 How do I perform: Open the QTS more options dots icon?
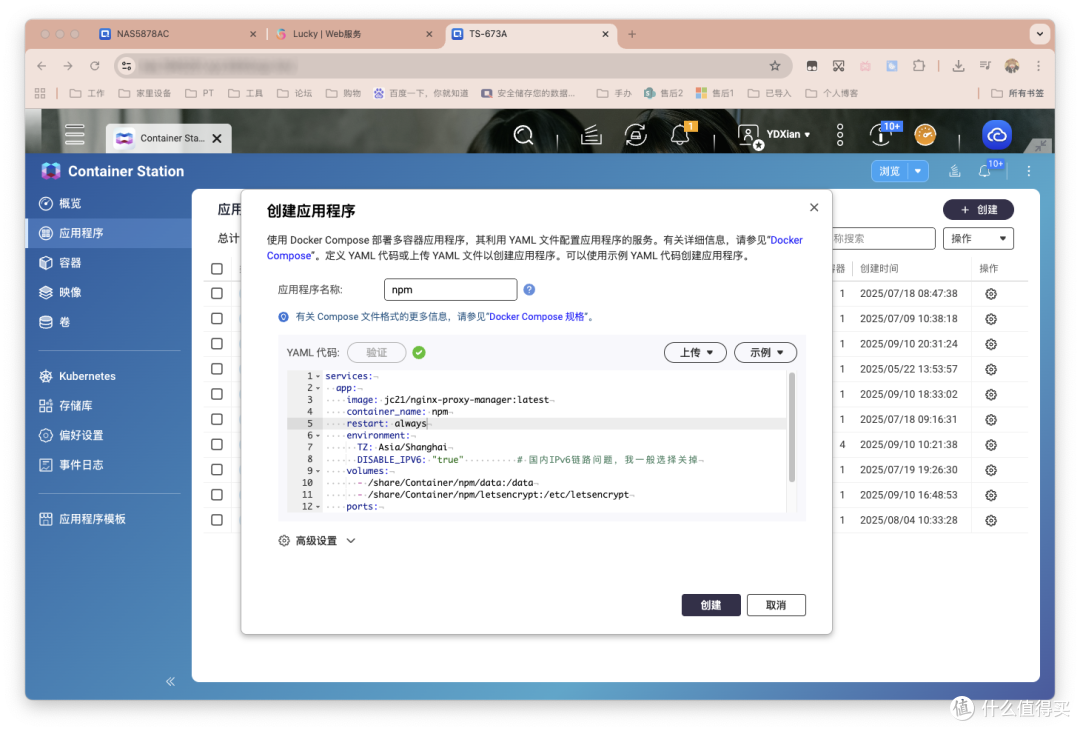click(840, 135)
